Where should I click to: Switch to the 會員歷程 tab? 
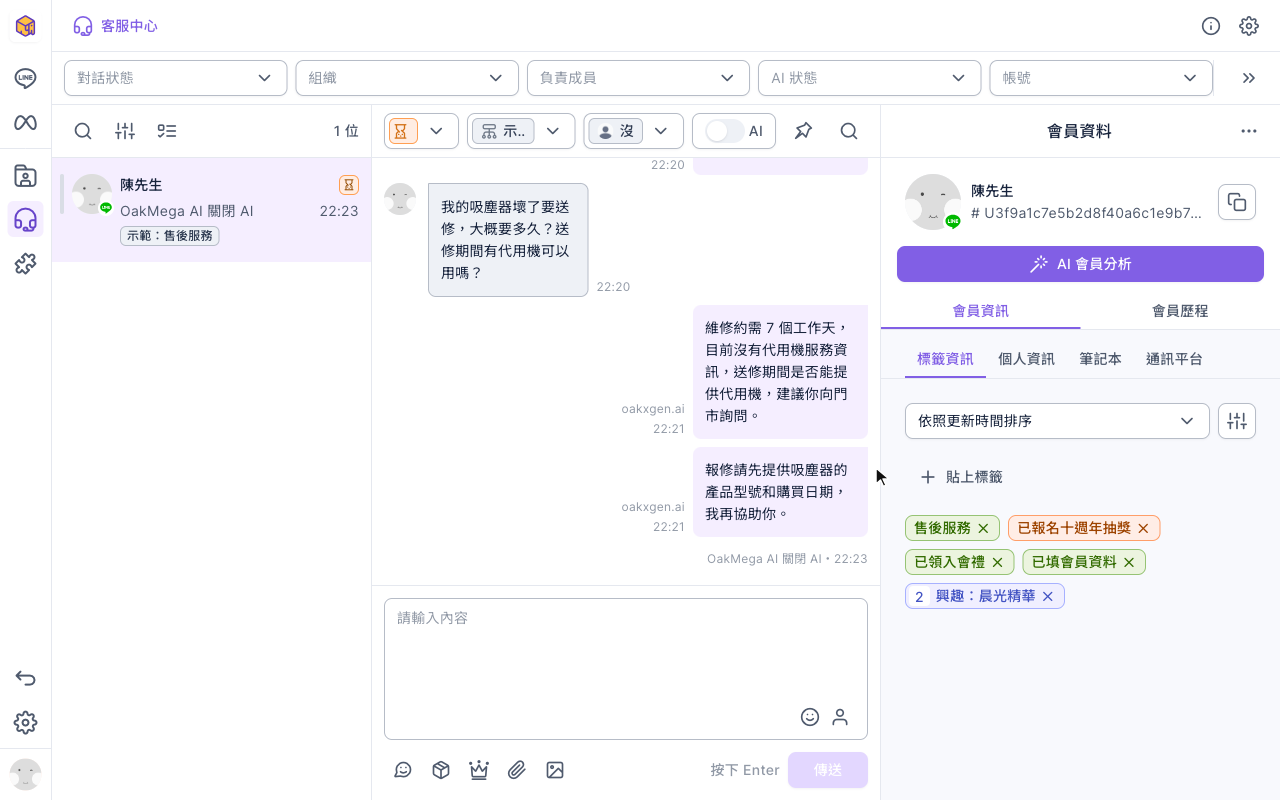pyautogui.click(x=1180, y=311)
